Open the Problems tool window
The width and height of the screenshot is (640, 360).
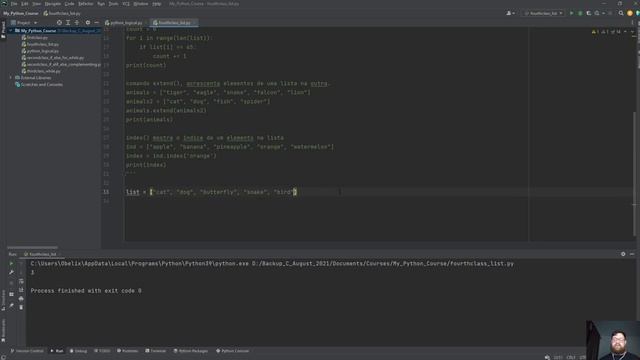(x=128, y=351)
